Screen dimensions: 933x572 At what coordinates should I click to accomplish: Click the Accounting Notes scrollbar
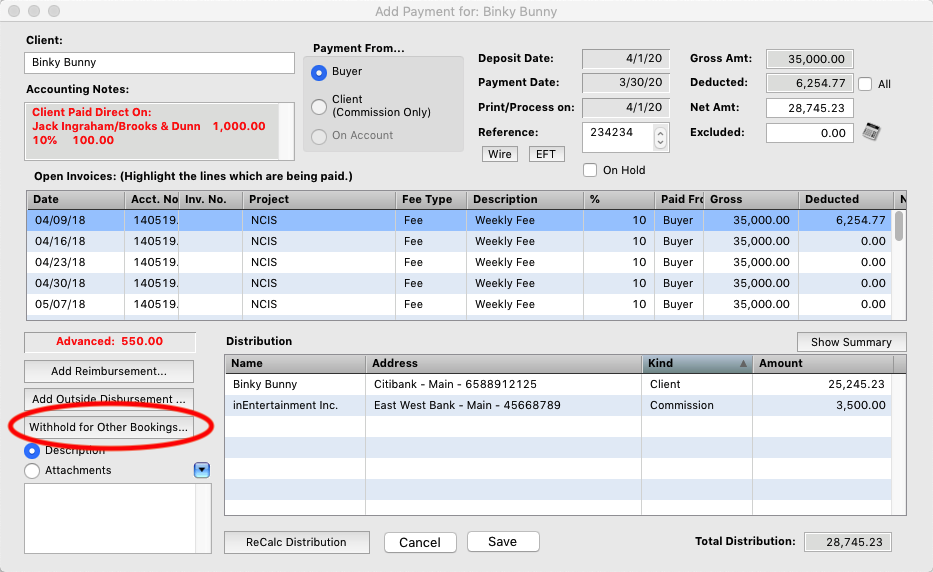[286, 131]
